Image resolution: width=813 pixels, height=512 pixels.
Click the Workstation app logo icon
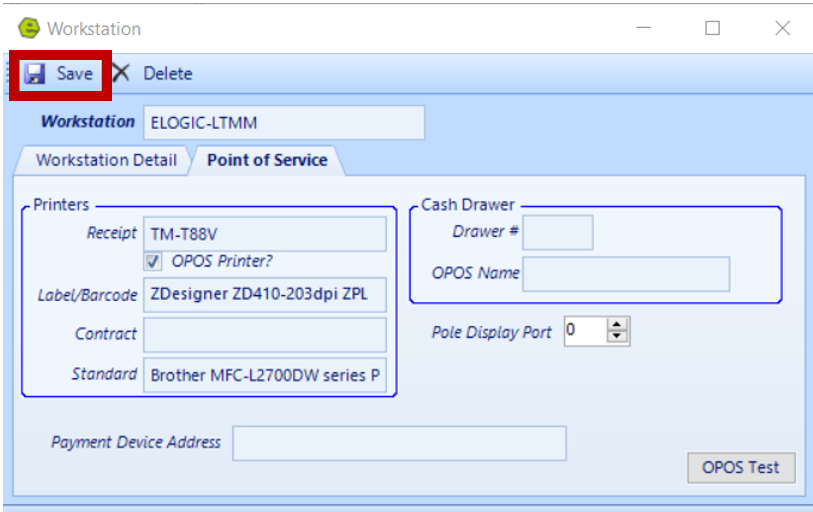pos(28,28)
